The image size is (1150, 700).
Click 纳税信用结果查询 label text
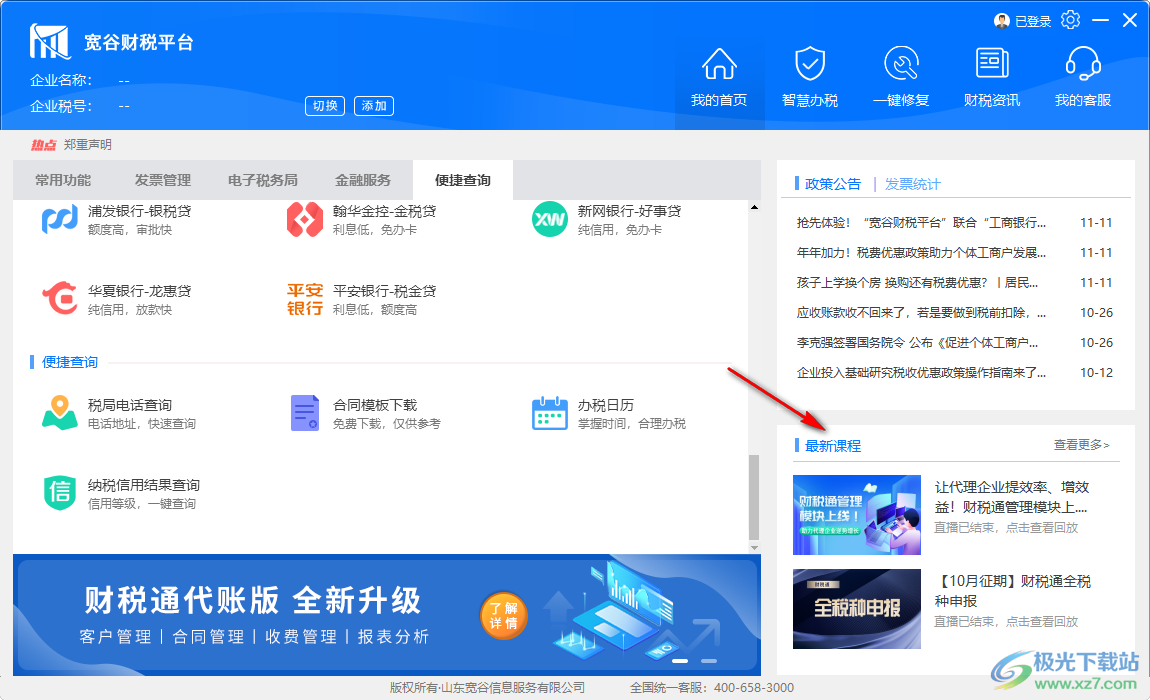tap(144, 485)
